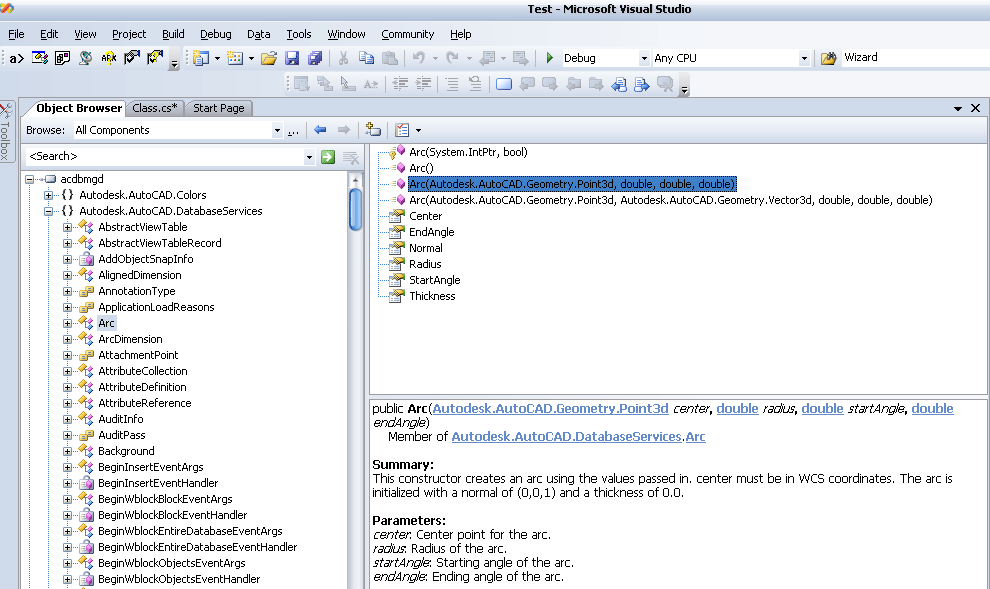Image resolution: width=990 pixels, height=589 pixels.
Task: Click the Open File folder icon
Action: click(x=269, y=58)
